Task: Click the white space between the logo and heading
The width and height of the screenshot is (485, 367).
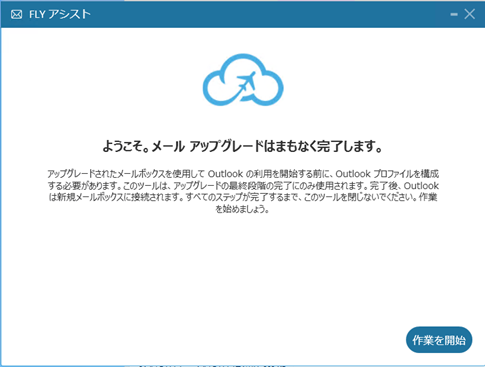Action: point(243,123)
